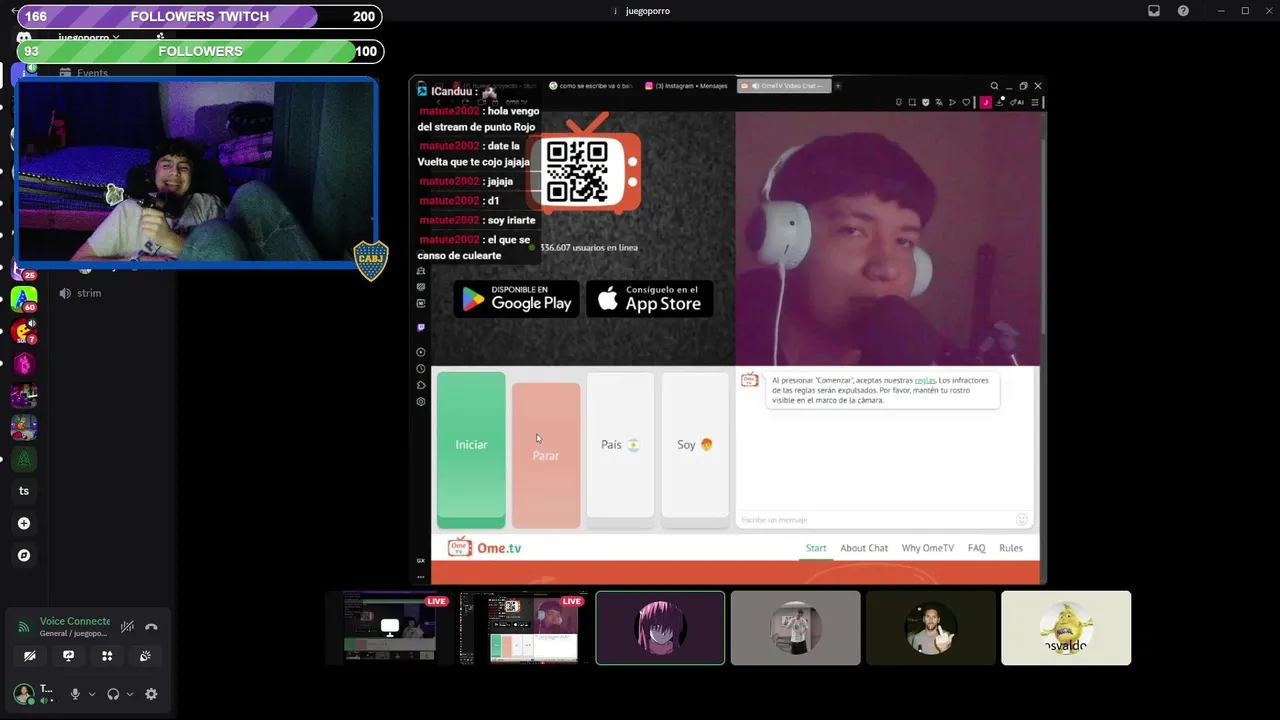
Task: Click the Google Play download badge
Action: click(518, 298)
